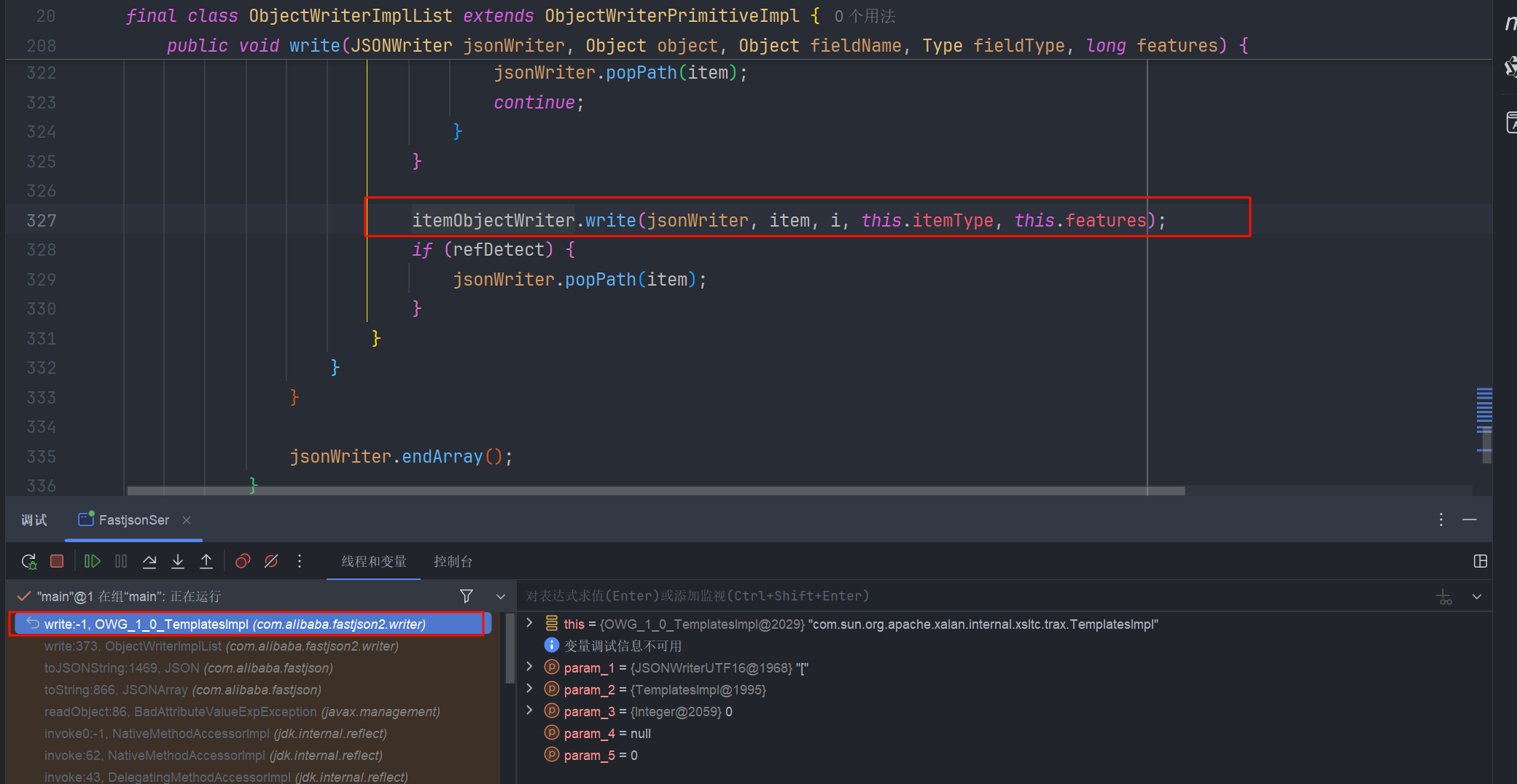The image size is (1517, 784).
Task: Click line number 335 in the gutter
Action: tap(42, 456)
